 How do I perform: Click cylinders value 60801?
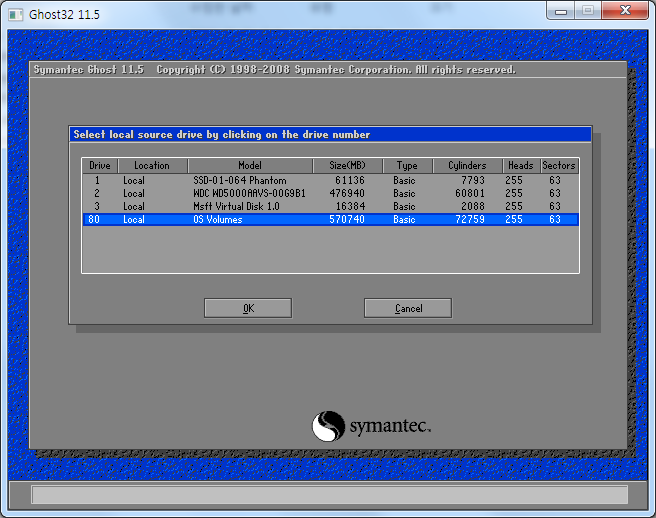(x=470, y=193)
